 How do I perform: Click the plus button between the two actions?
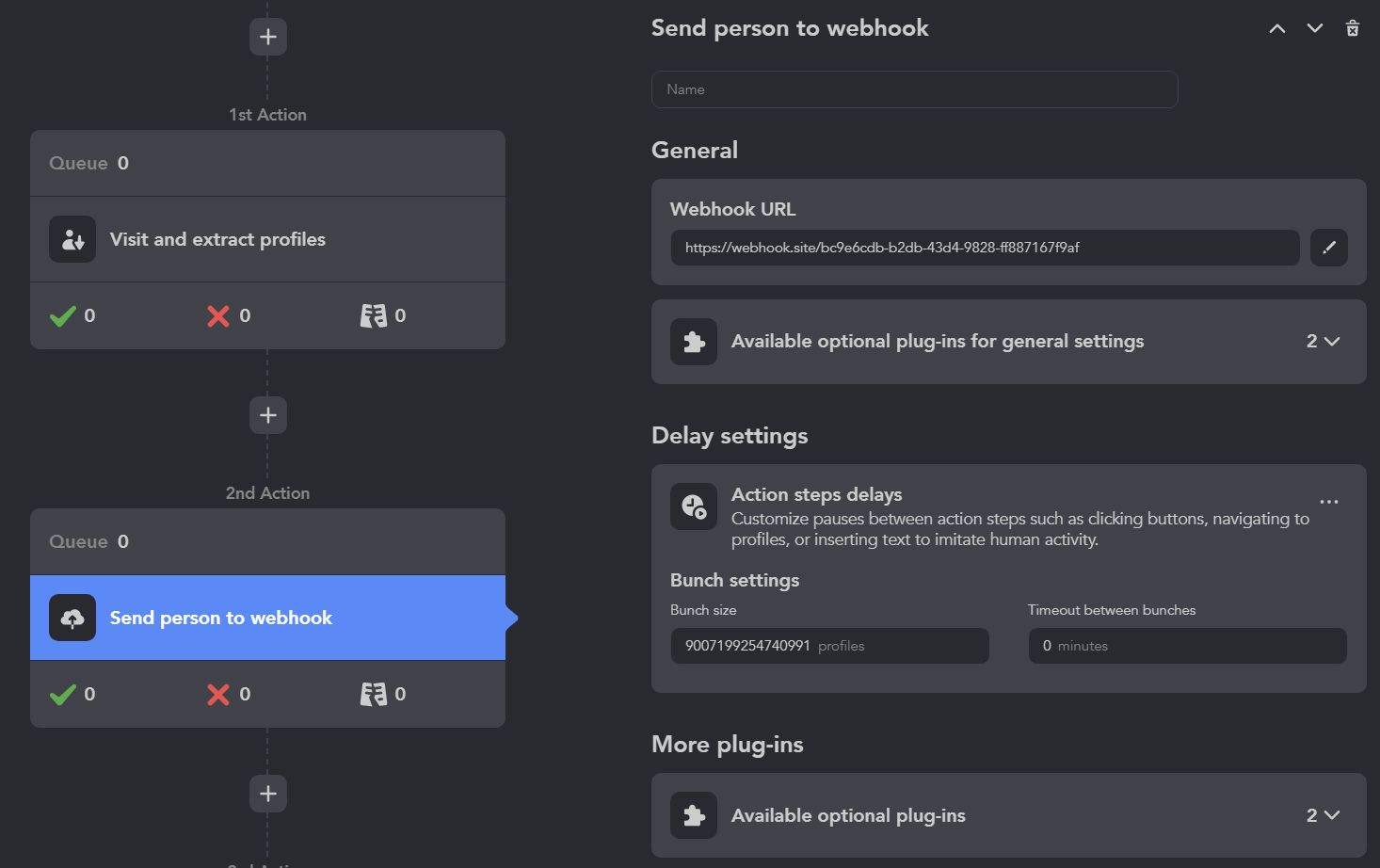tap(267, 414)
